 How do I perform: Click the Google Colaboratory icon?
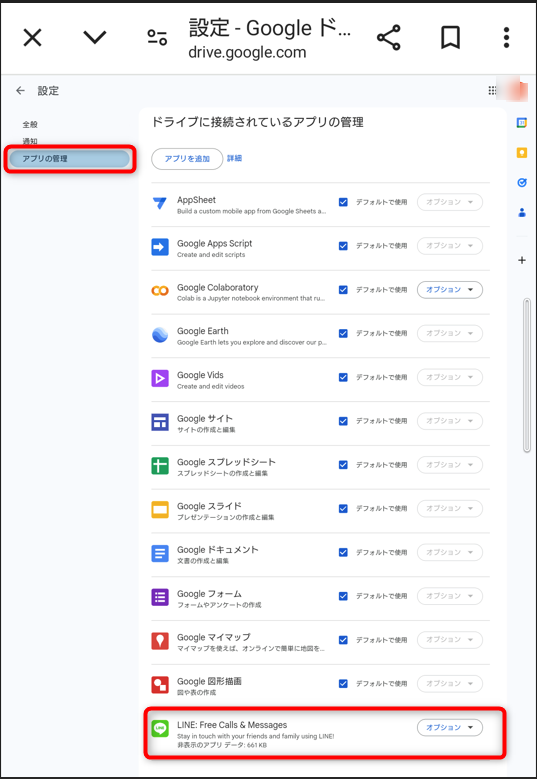click(160, 291)
